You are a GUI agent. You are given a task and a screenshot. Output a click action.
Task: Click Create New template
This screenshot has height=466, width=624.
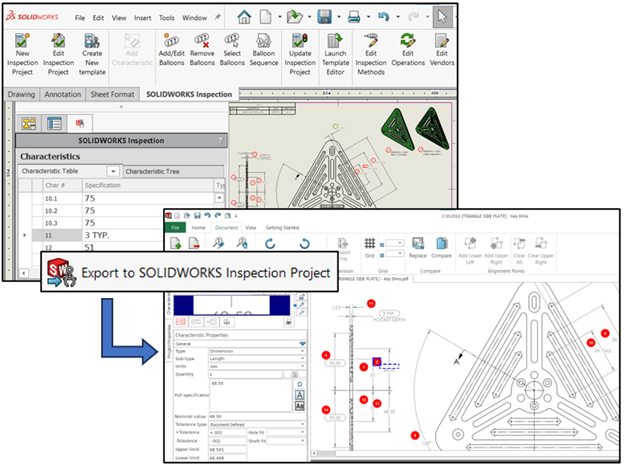[x=92, y=54]
